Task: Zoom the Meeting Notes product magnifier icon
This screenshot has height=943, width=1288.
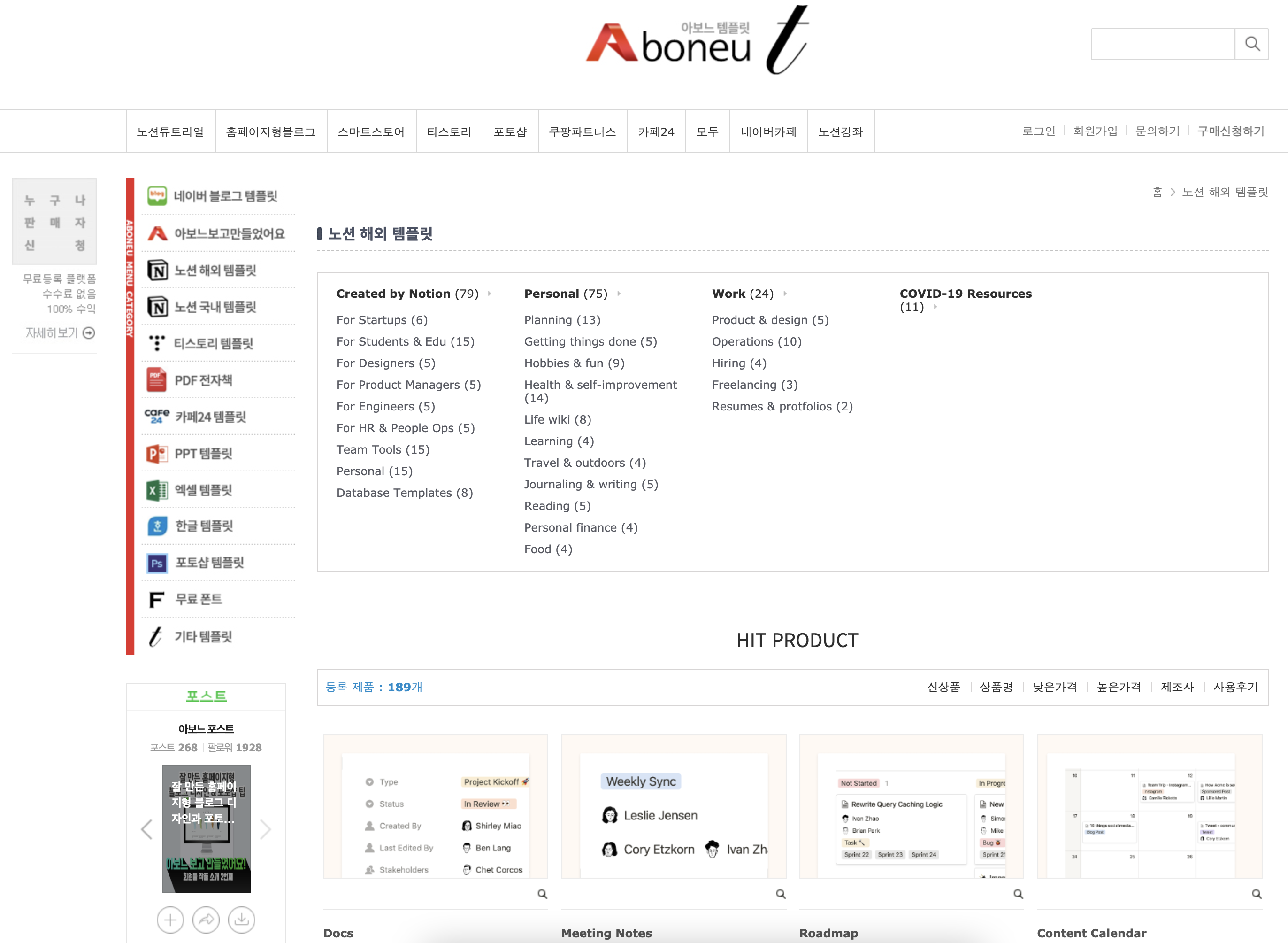Action: tap(781, 894)
